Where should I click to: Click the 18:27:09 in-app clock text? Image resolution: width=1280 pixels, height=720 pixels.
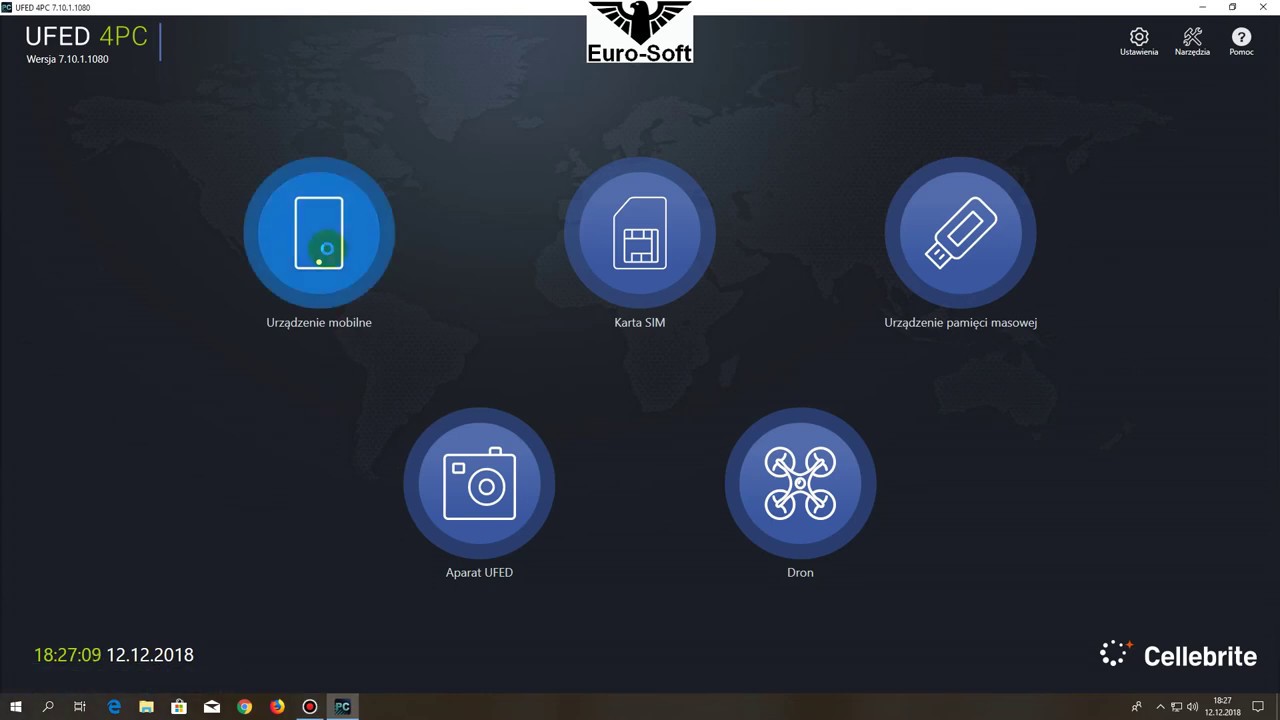click(67, 655)
